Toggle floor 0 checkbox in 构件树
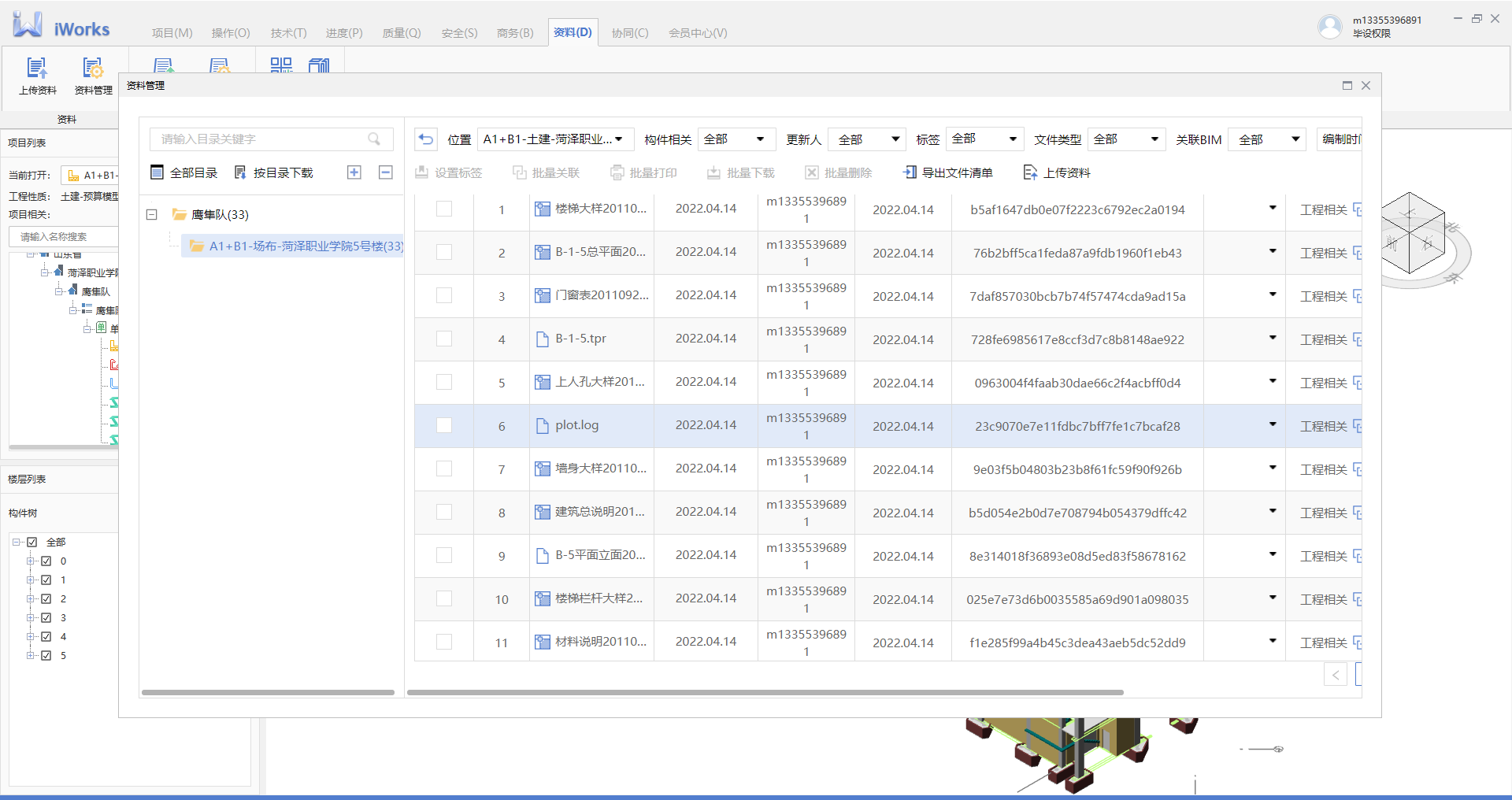The image size is (1512, 800). 46,561
